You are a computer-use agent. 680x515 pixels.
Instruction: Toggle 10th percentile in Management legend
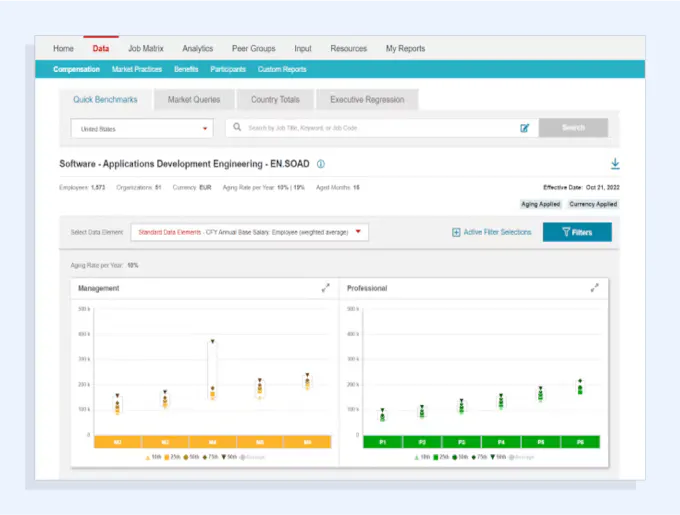coord(153,457)
